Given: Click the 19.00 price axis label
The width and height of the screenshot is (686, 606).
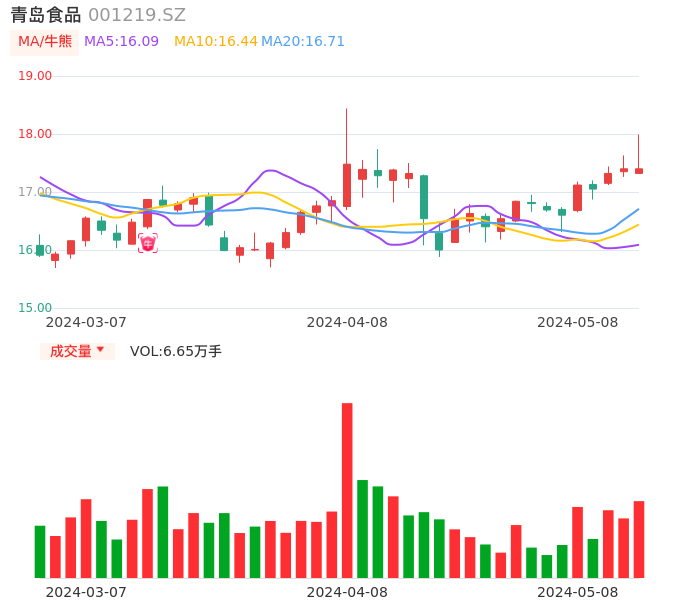Looking at the screenshot, I should [x=35, y=76].
